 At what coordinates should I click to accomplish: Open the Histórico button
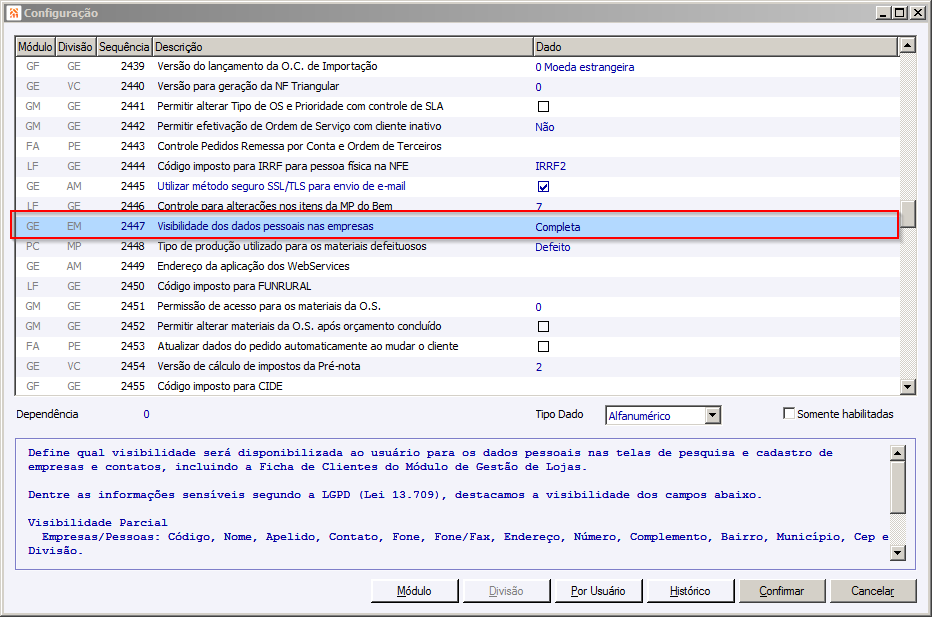point(690,591)
